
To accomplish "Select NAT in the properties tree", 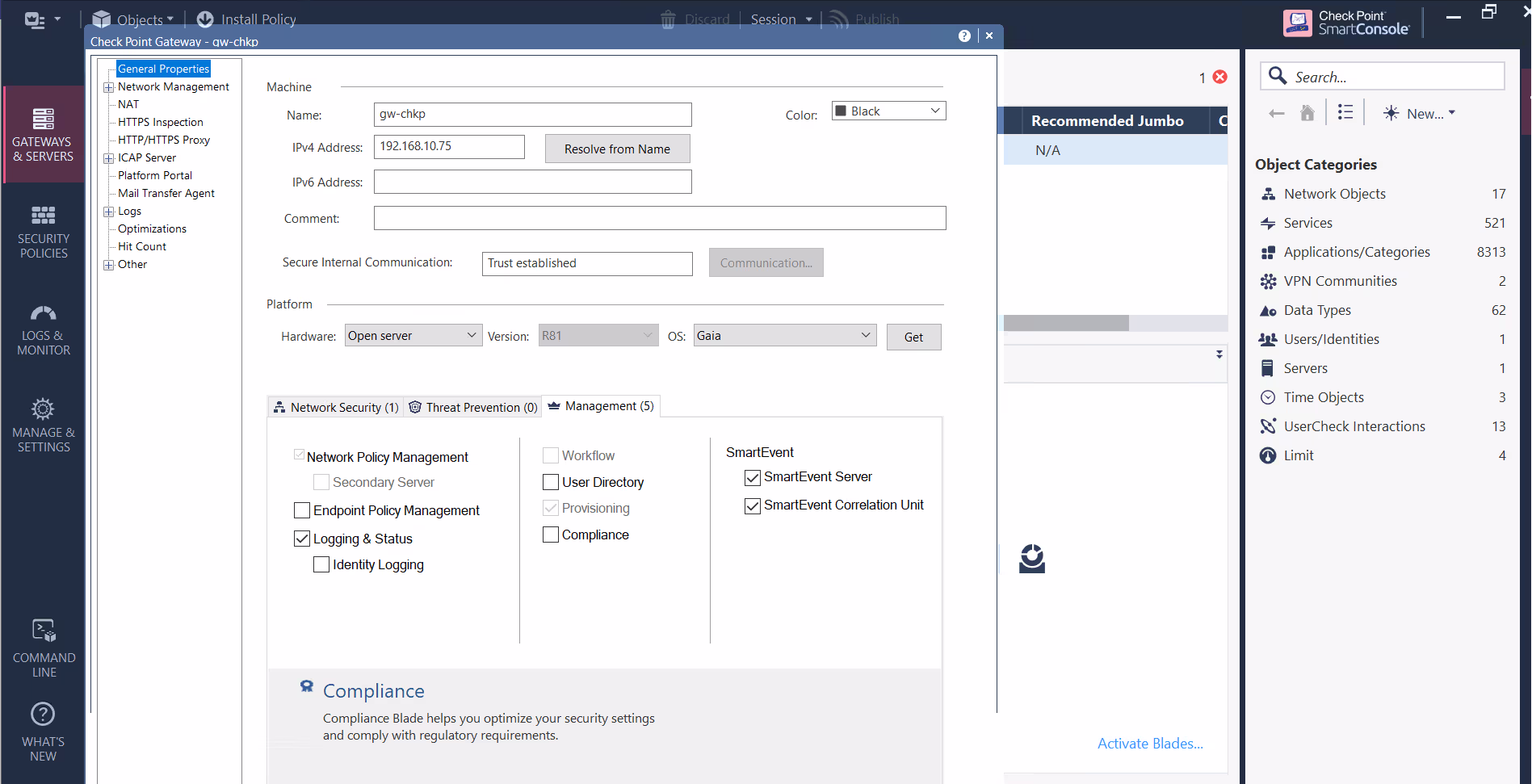I will point(128,104).
